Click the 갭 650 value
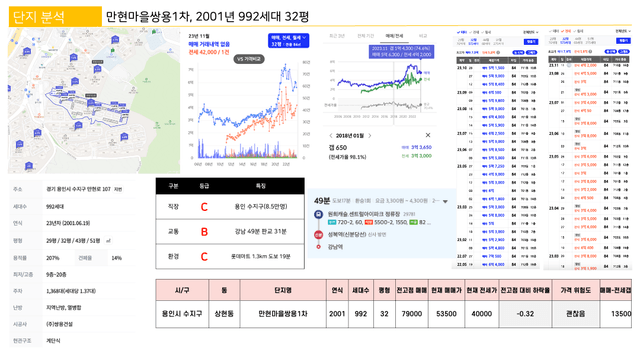The width and height of the screenshot is (640, 360). (x=338, y=147)
